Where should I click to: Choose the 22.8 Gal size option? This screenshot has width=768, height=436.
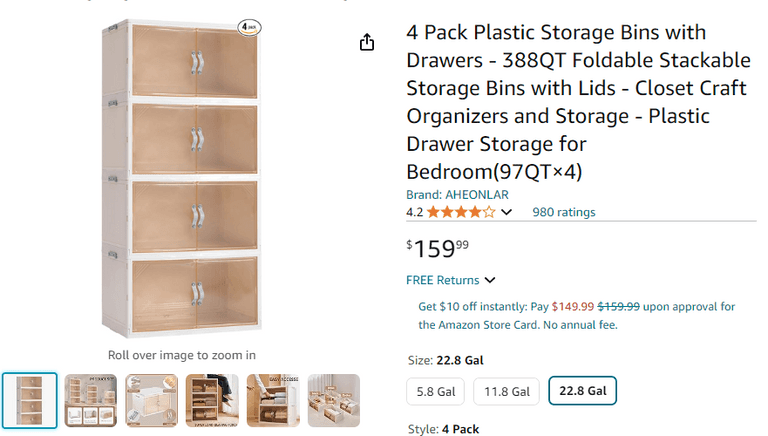point(582,391)
